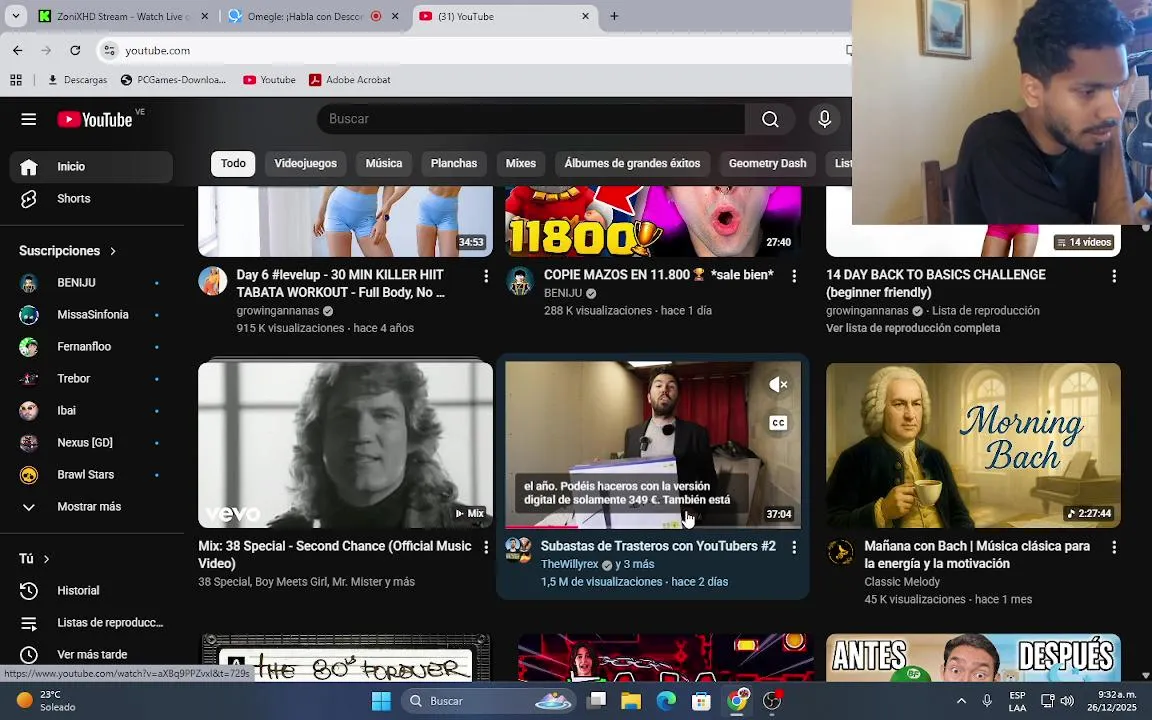Click the search magnifier button
1152x720 pixels.
coord(770,119)
